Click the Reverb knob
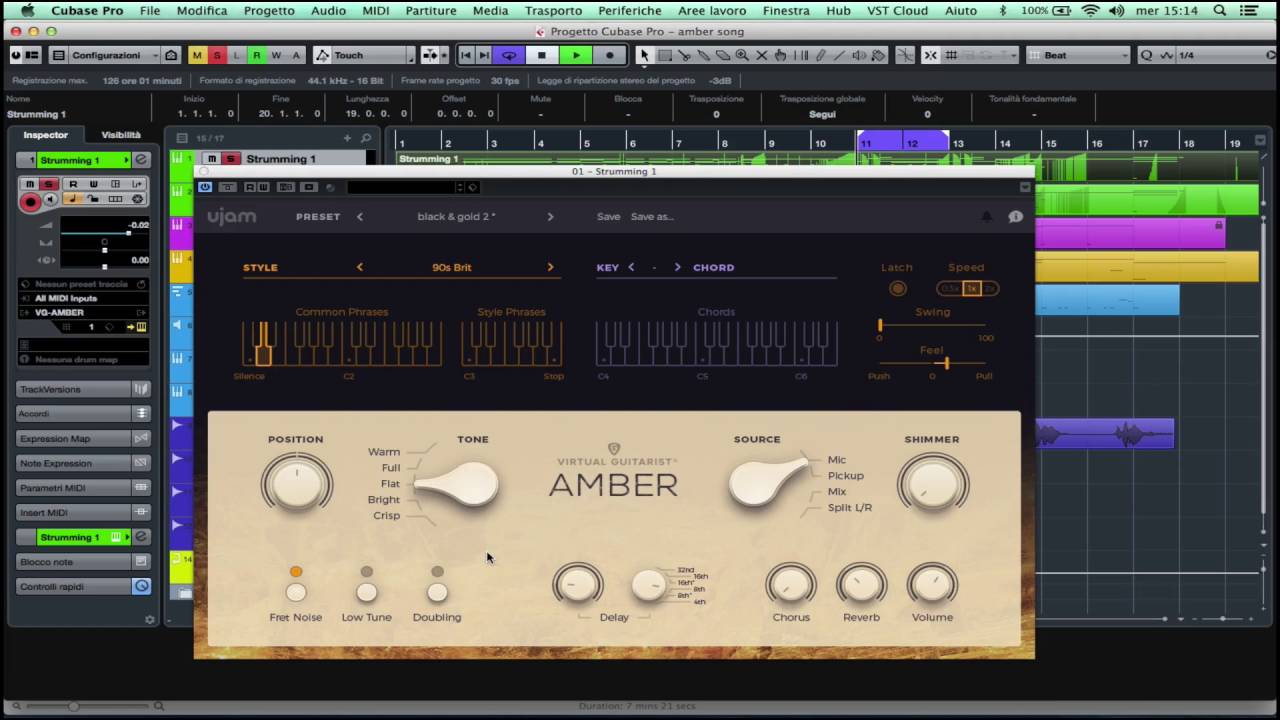The height and width of the screenshot is (720, 1280). point(861,585)
